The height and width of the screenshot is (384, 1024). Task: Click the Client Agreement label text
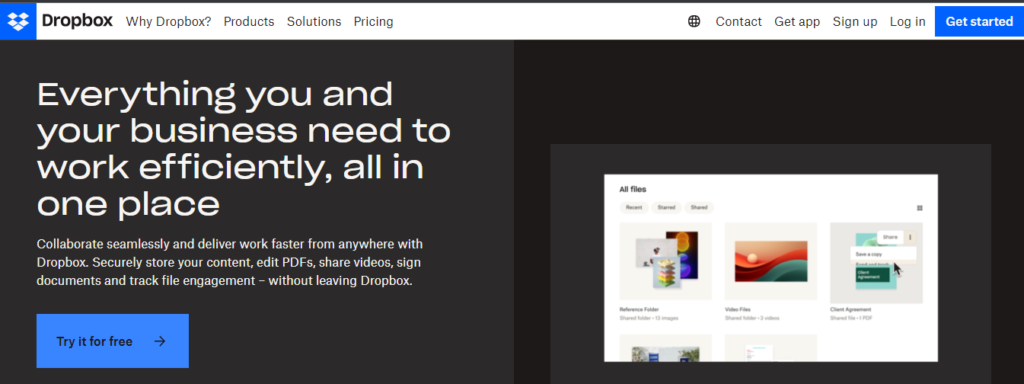(x=851, y=310)
